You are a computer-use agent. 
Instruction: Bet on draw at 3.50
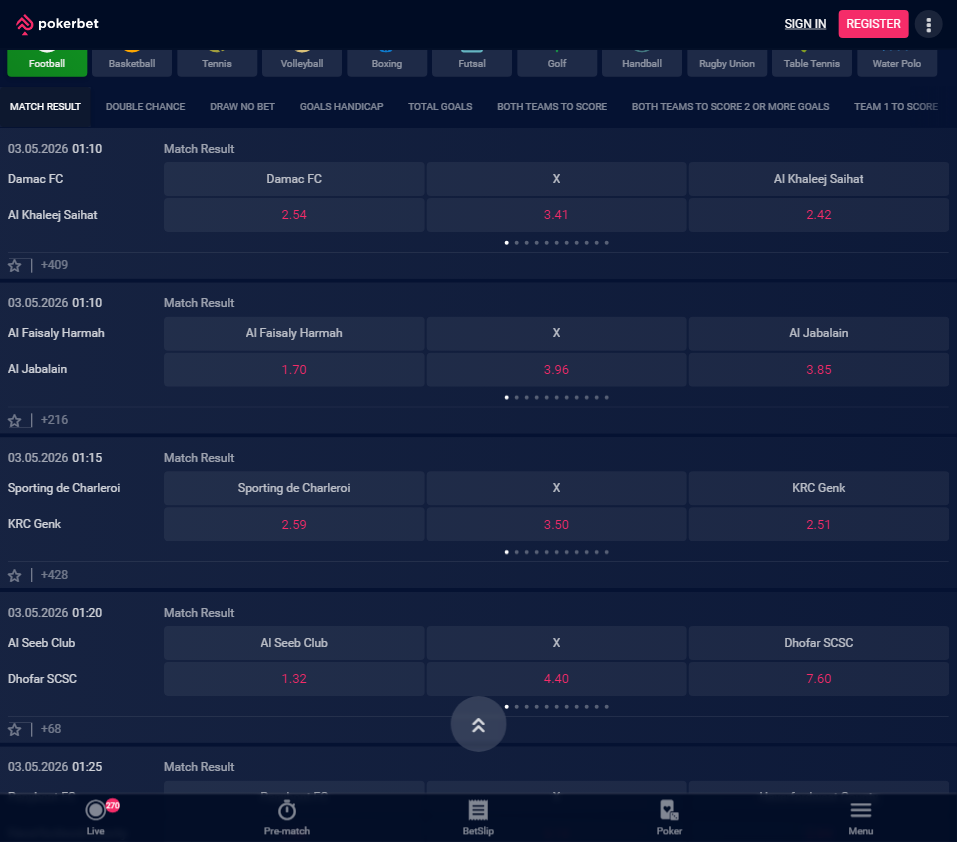click(x=556, y=525)
